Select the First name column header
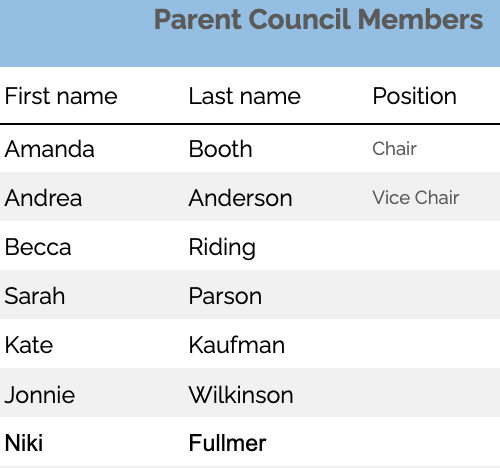Screen dimensions: 500x468 61,96
